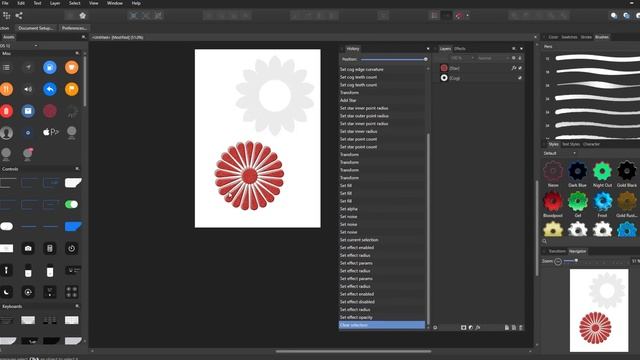Image resolution: width=640 pixels, height=360 pixels.
Task: Apply the Night Out style
Action: tap(602, 171)
